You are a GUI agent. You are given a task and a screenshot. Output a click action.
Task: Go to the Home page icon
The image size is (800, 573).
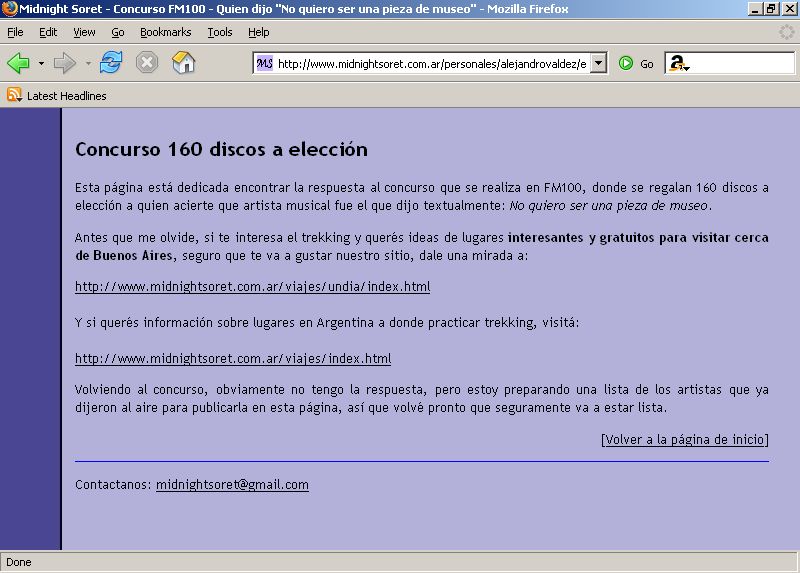pos(184,63)
